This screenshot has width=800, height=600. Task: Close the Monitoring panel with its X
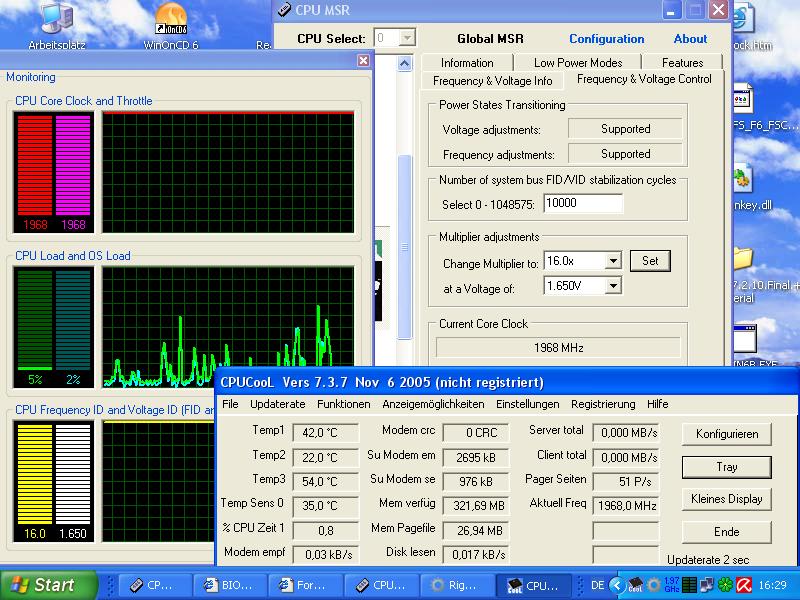[363, 61]
